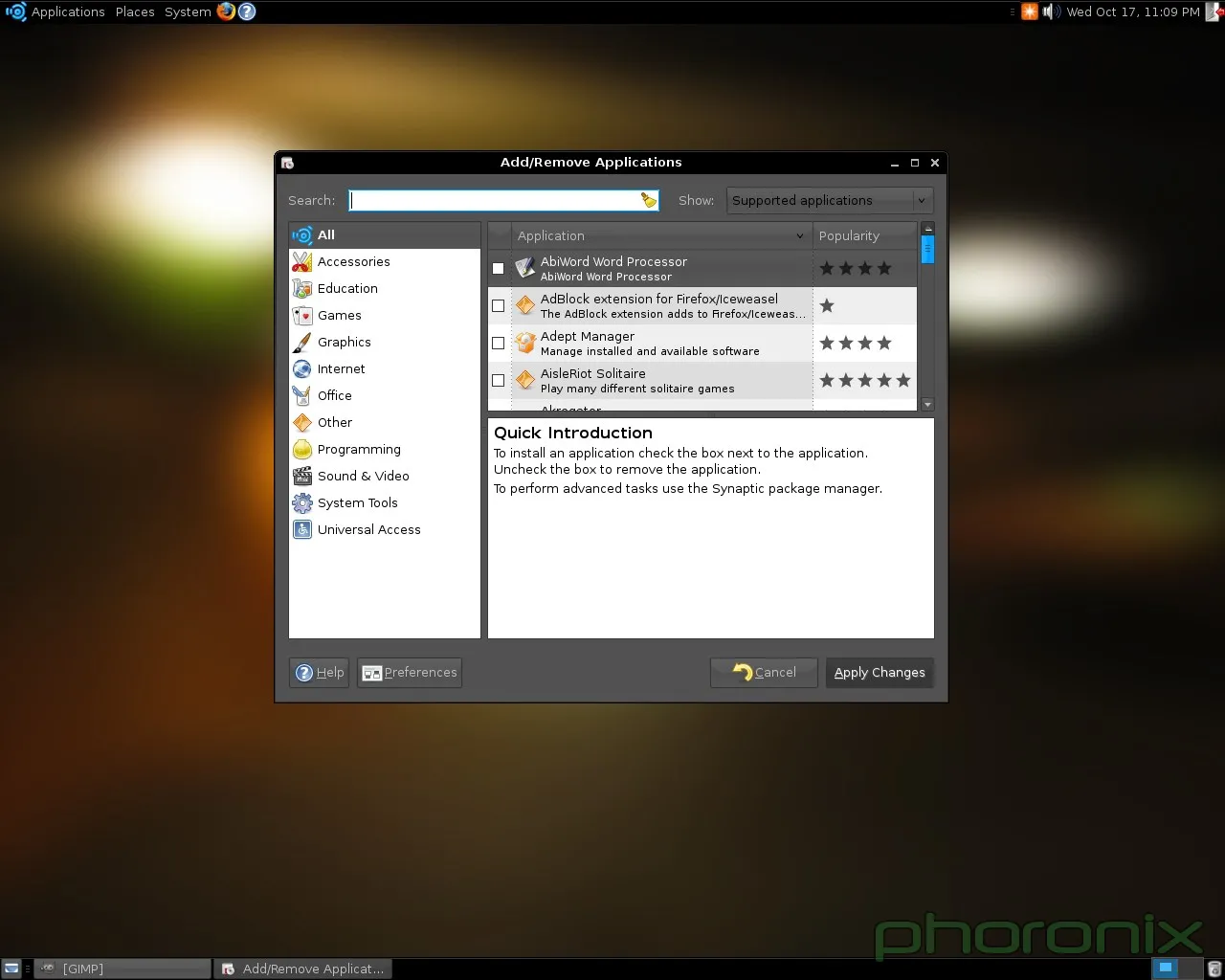Select the All category icon
This screenshot has width=1225, height=980.
pyautogui.click(x=302, y=235)
